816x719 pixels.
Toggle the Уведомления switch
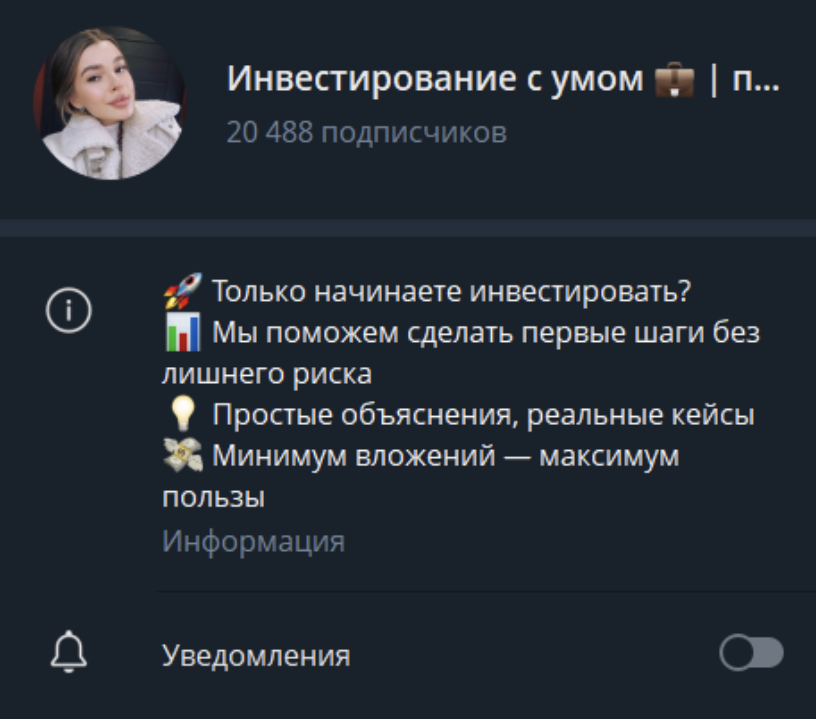pyautogui.click(x=751, y=652)
